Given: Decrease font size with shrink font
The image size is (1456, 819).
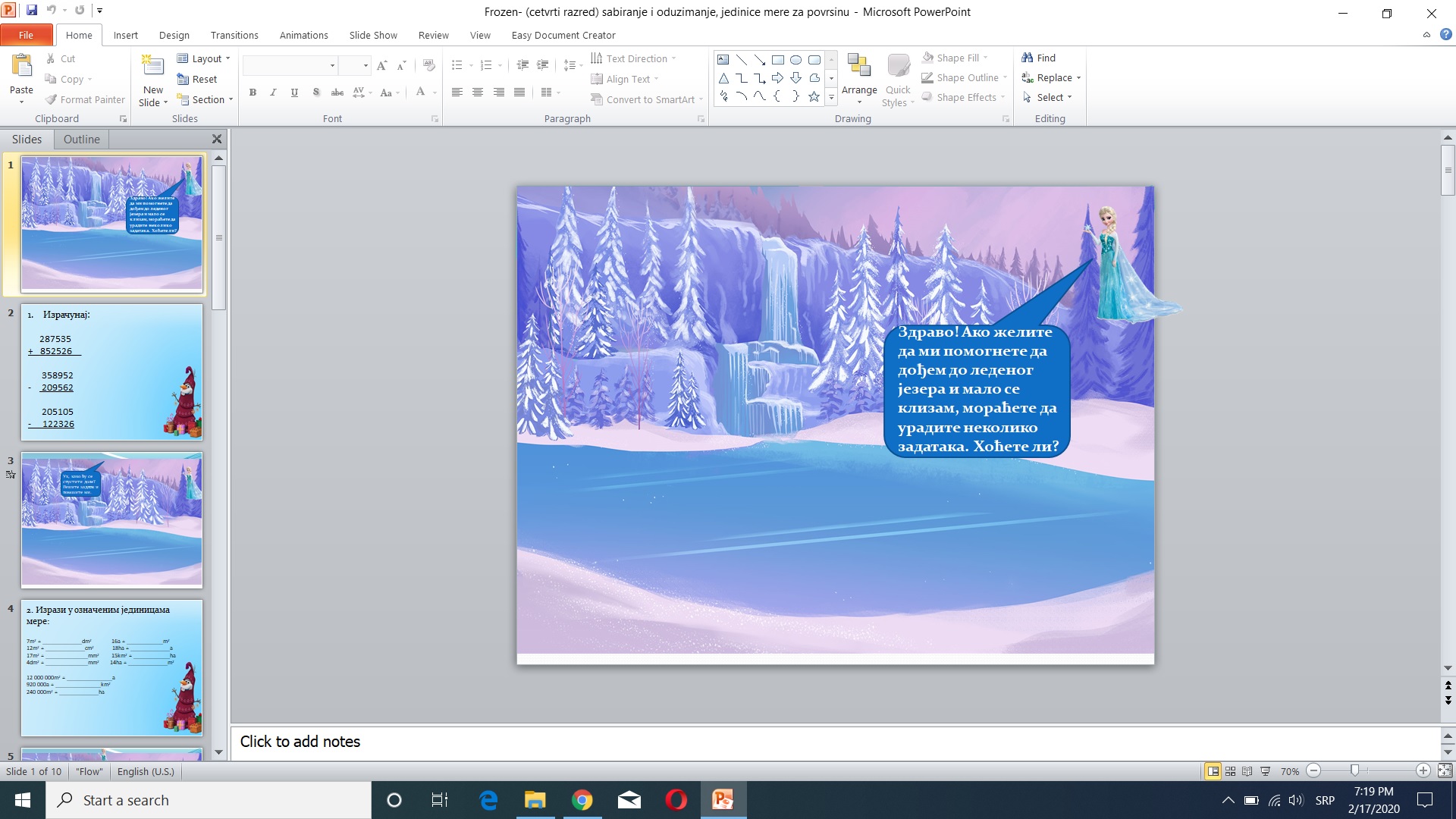Looking at the screenshot, I should tap(402, 65).
